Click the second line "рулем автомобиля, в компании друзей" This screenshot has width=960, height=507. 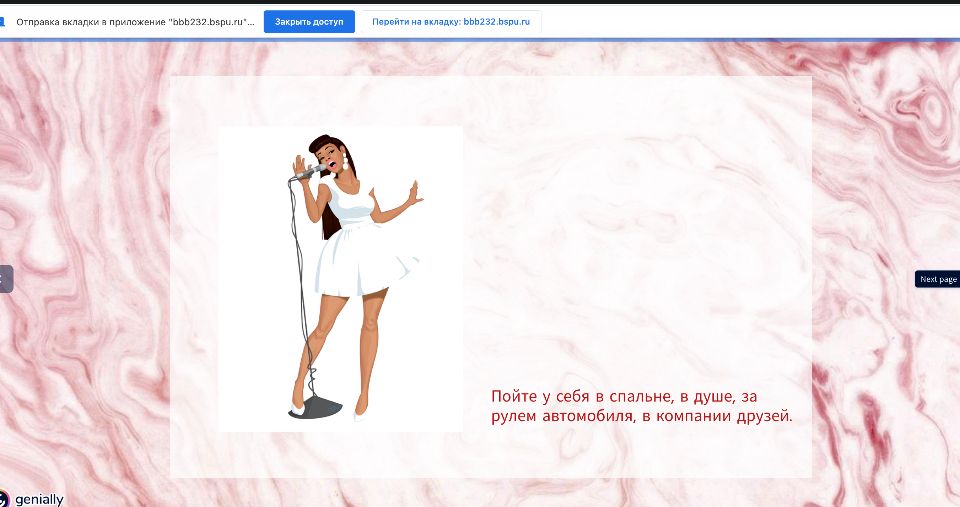point(641,416)
